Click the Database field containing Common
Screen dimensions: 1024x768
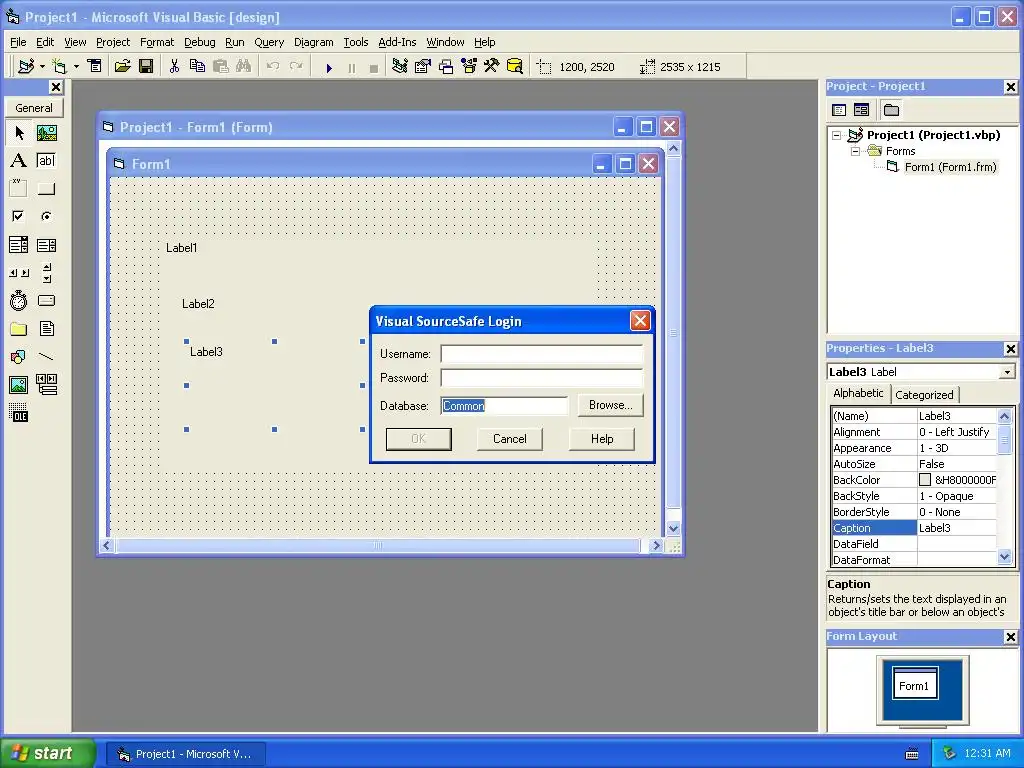click(504, 406)
